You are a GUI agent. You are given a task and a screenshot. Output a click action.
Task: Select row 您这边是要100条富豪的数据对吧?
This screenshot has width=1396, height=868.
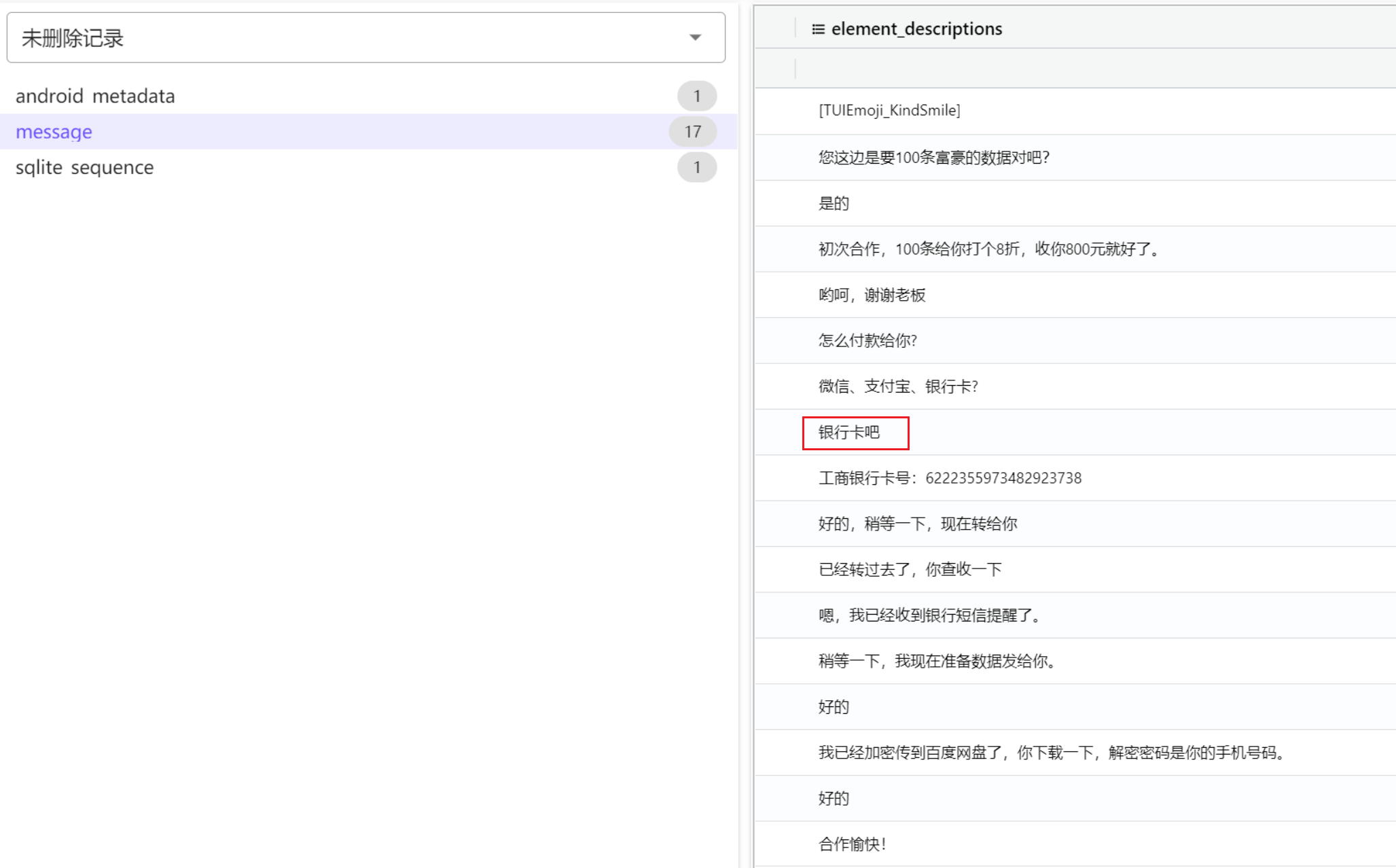1075,157
